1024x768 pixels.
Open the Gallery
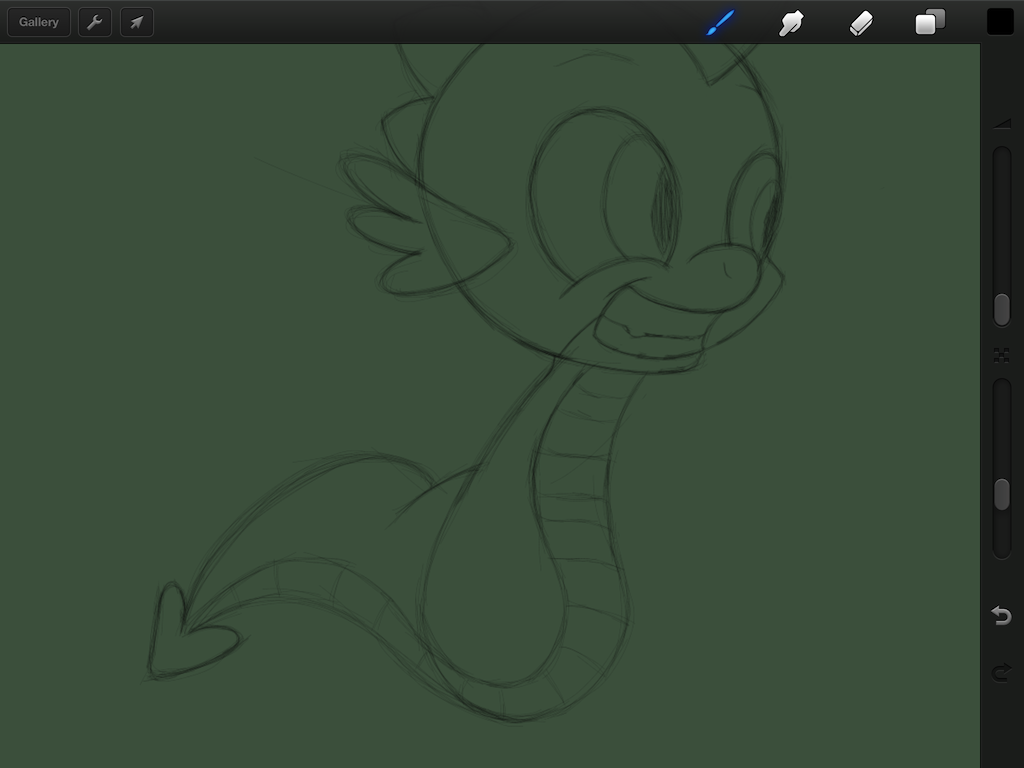click(38, 22)
